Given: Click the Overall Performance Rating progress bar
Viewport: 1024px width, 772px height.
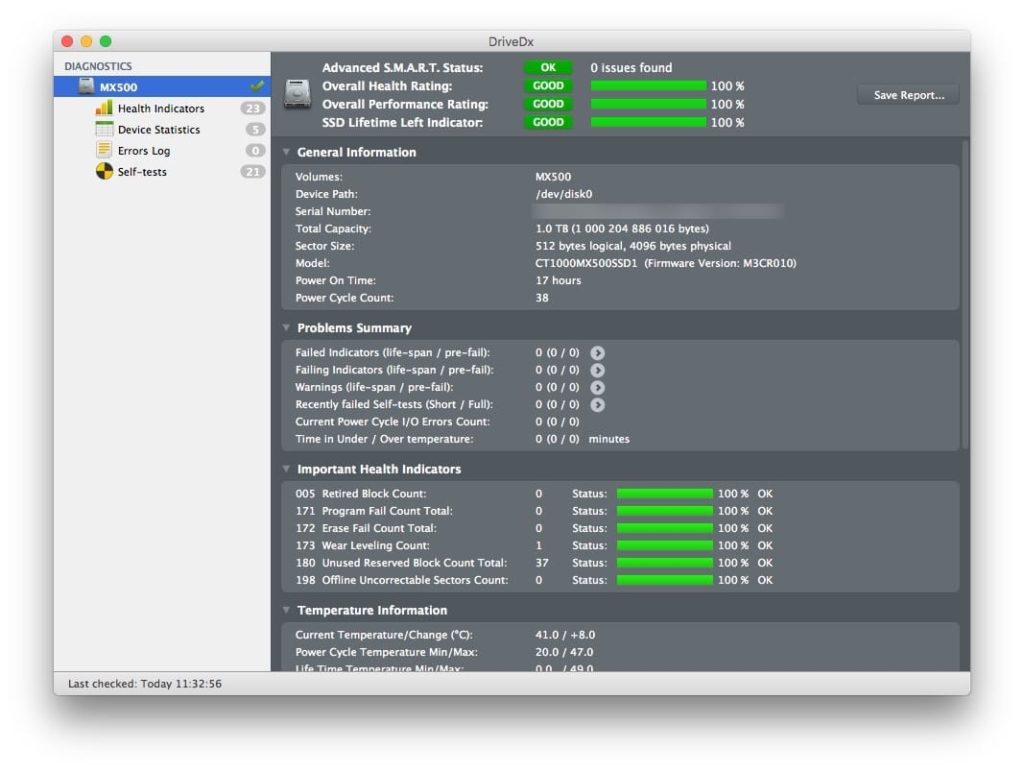Looking at the screenshot, I should click(x=648, y=104).
